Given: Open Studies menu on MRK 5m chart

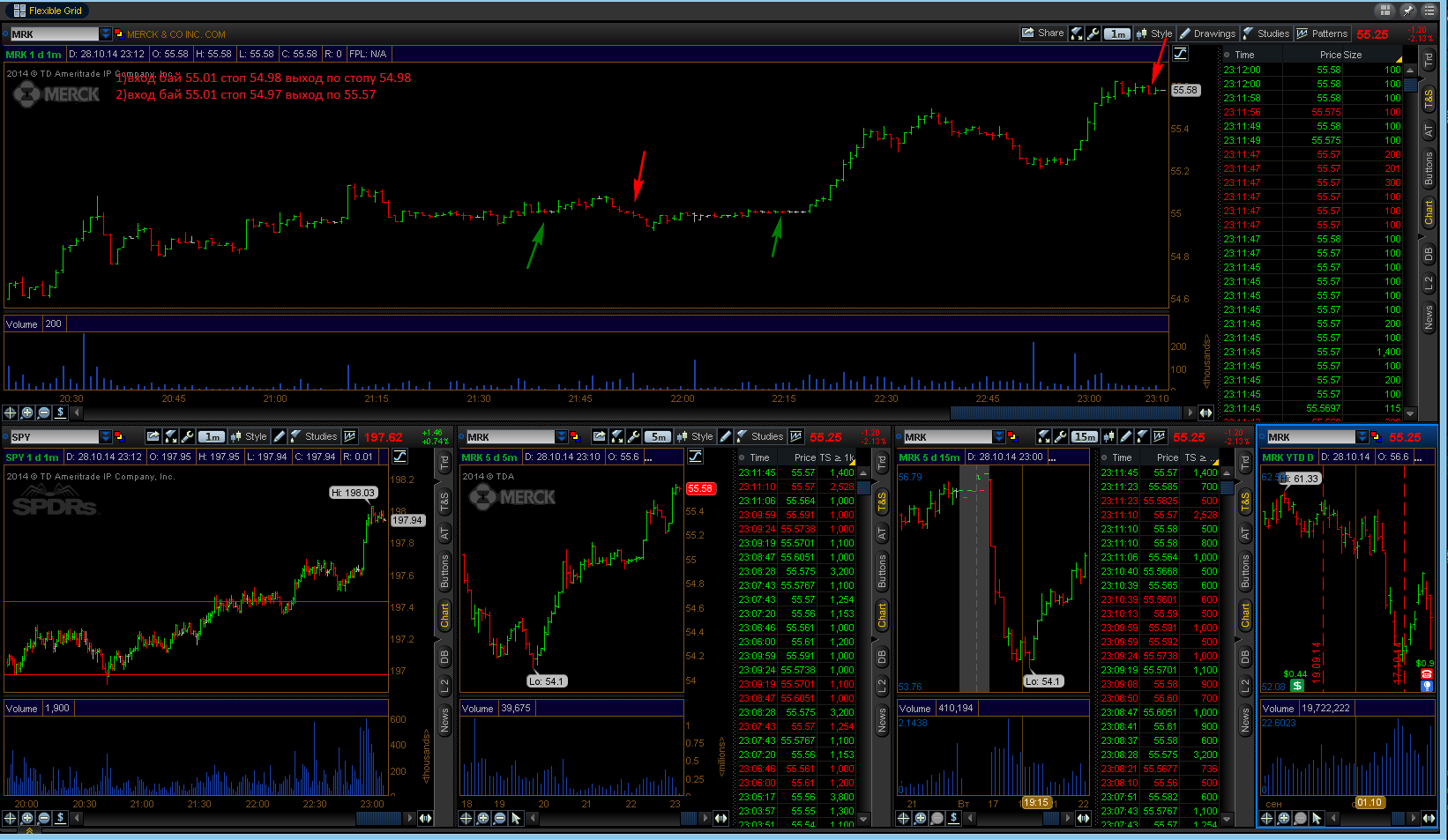Looking at the screenshot, I should pyautogui.click(x=760, y=436).
